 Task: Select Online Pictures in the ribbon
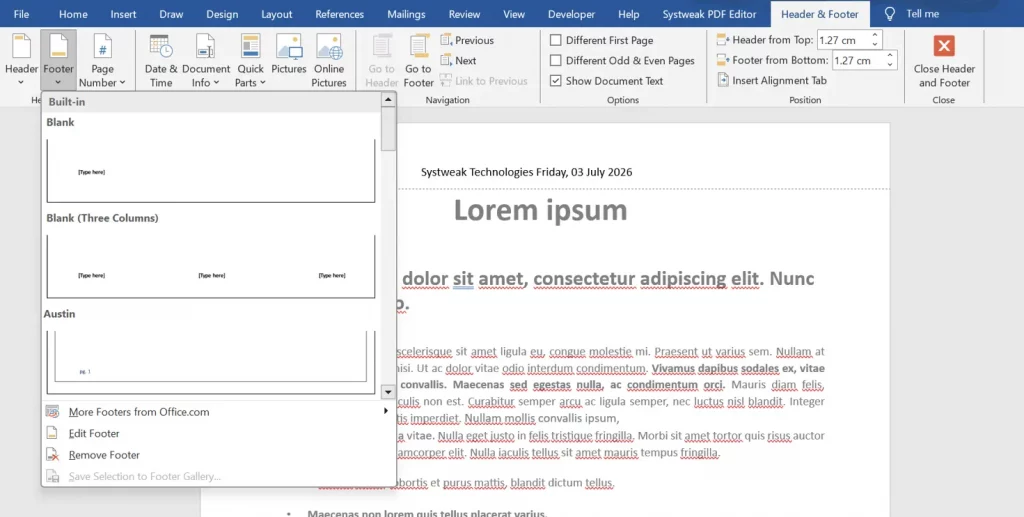329,61
